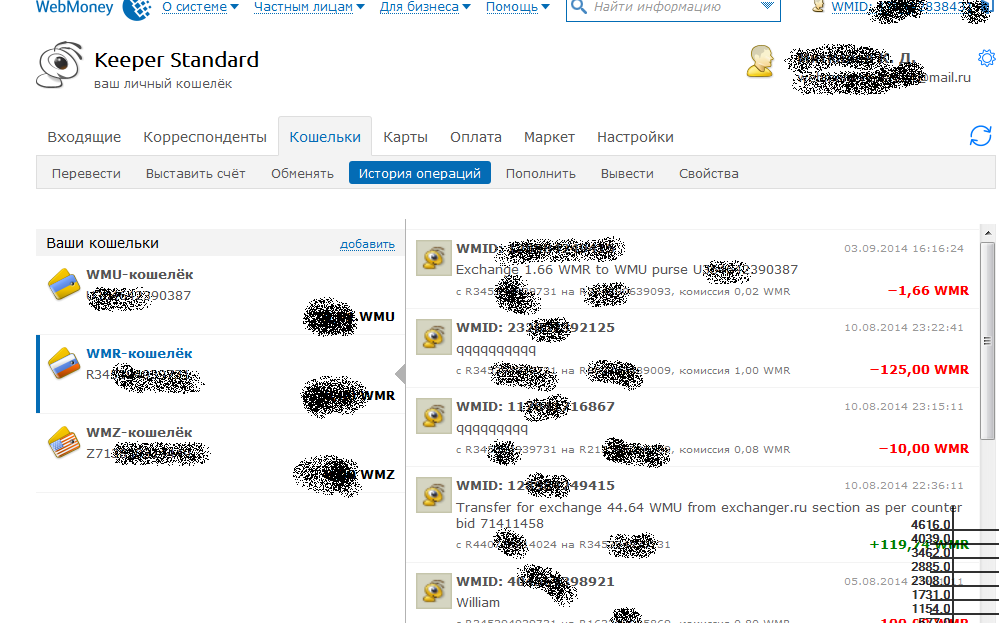Expand the 'Для бизнеса' dropdown menu

(425, 7)
